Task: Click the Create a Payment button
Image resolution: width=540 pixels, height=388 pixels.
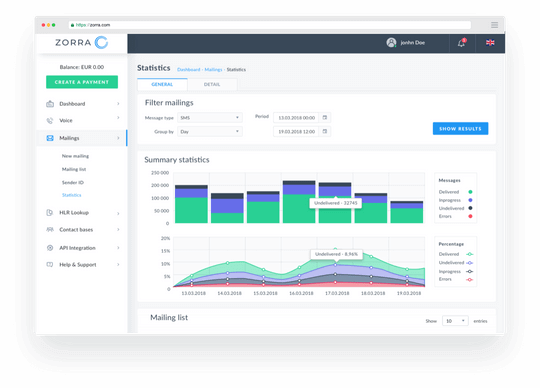Action: (x=82, y=82)
